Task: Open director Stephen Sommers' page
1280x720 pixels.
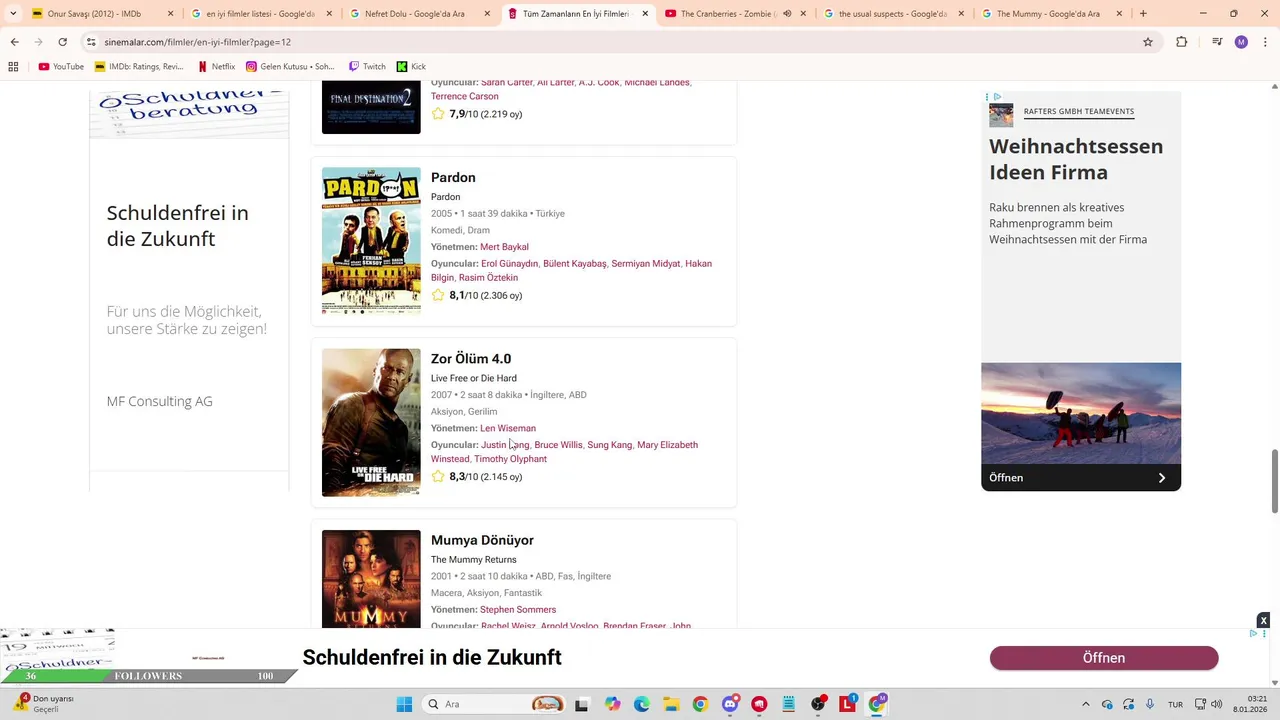Action: pos(518,609)
